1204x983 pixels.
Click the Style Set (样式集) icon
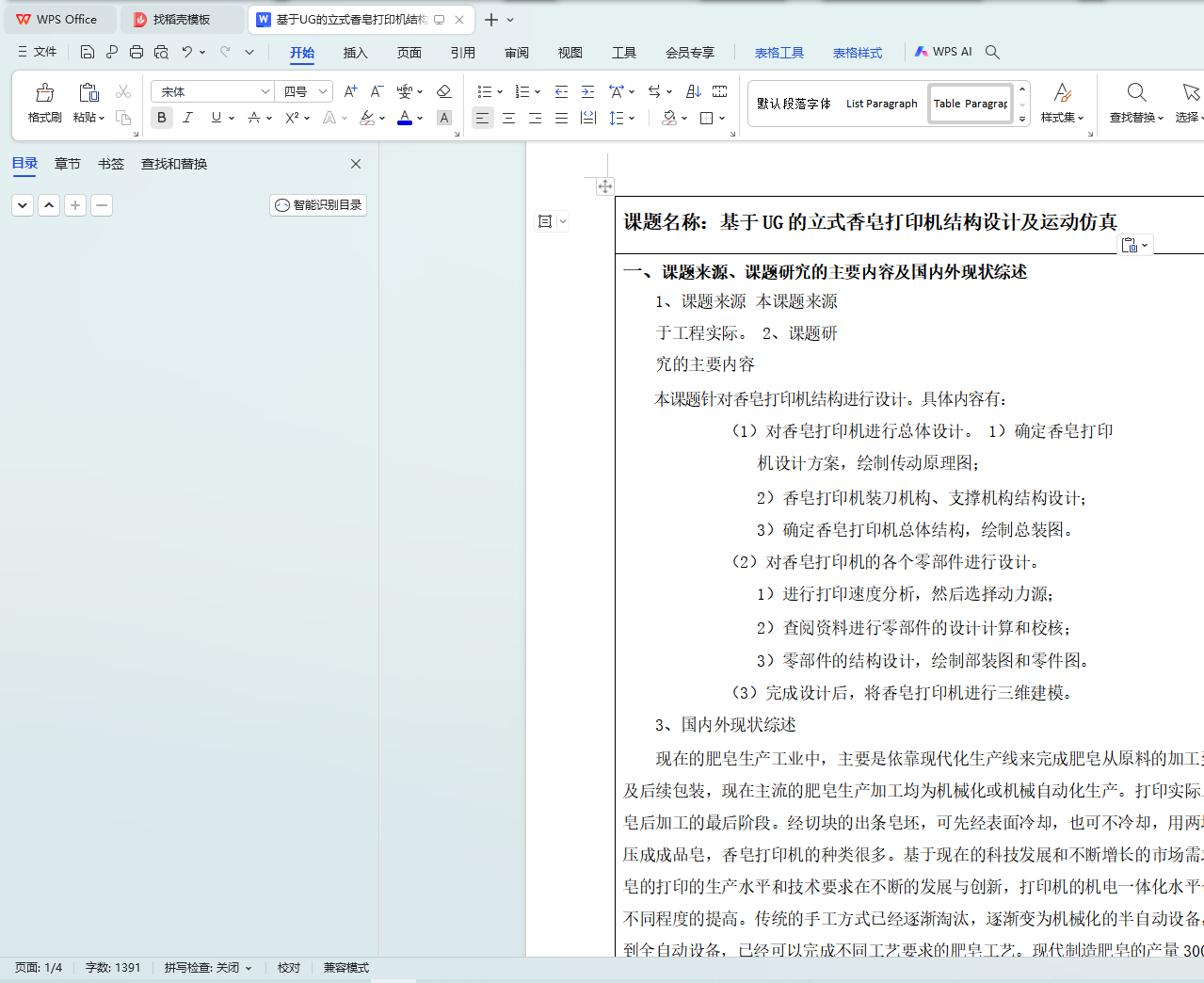point(1063,92)
